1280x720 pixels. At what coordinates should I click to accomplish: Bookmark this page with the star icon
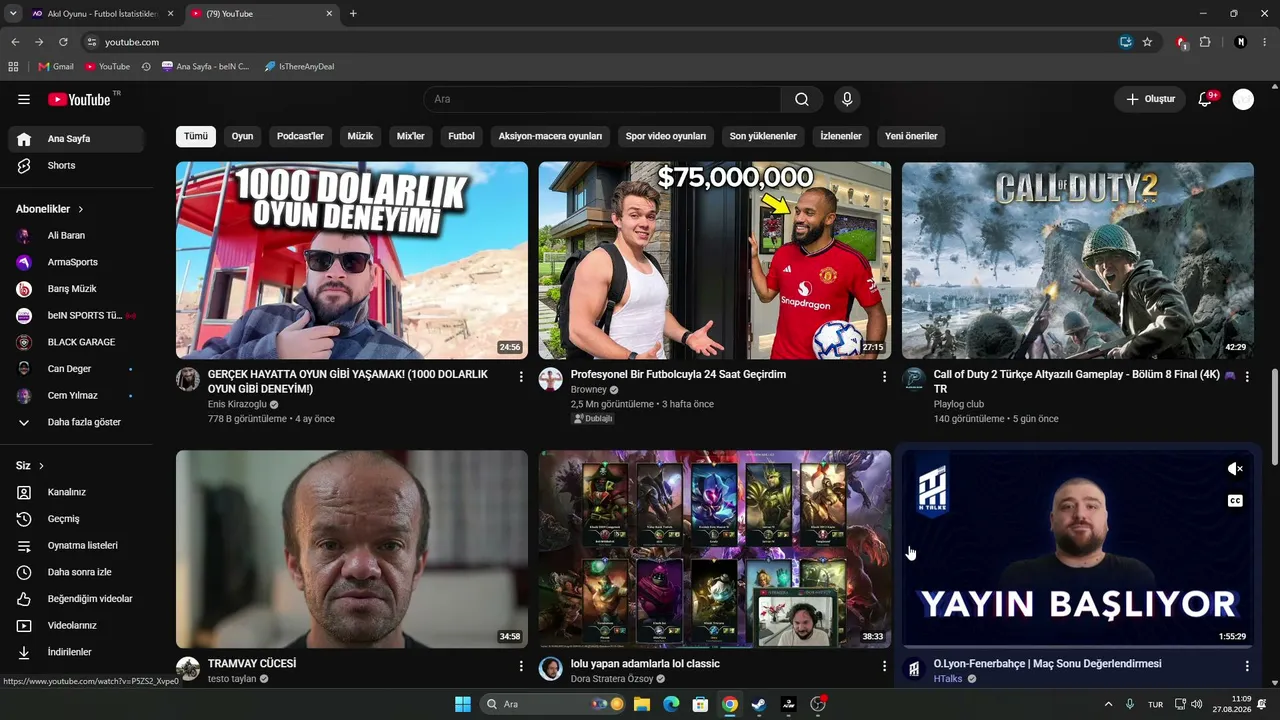pos(1147,42)
